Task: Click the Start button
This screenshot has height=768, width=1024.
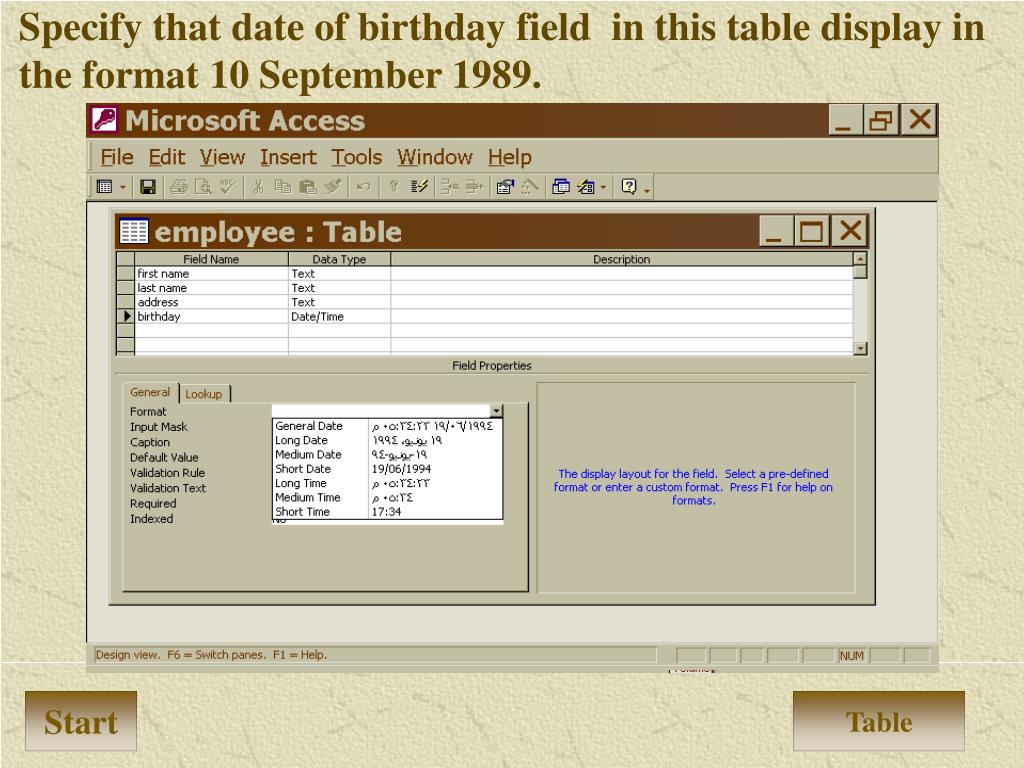Action: click(81, 722)
